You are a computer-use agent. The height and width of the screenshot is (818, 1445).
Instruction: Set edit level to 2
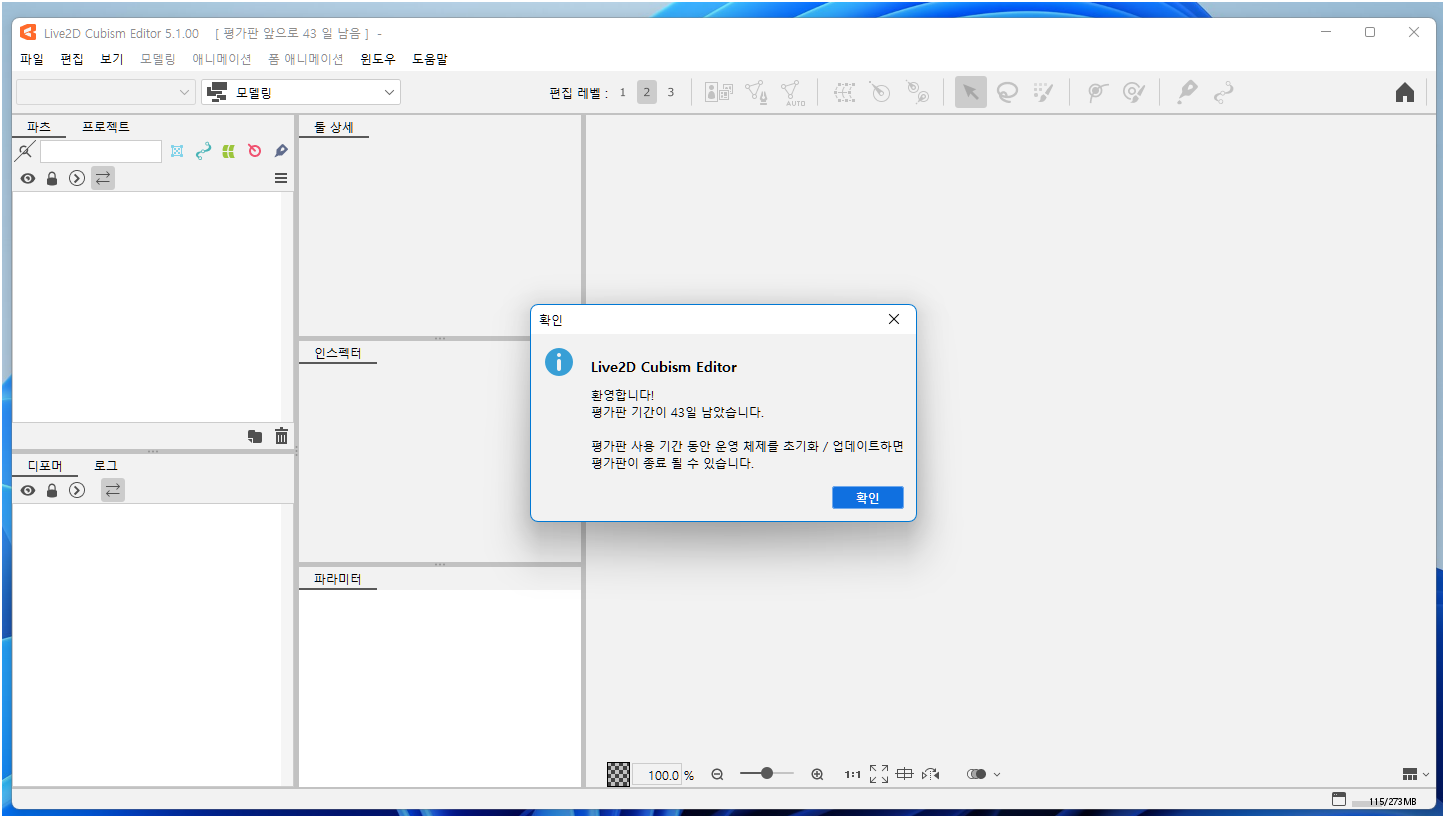(x=647, y=93)
